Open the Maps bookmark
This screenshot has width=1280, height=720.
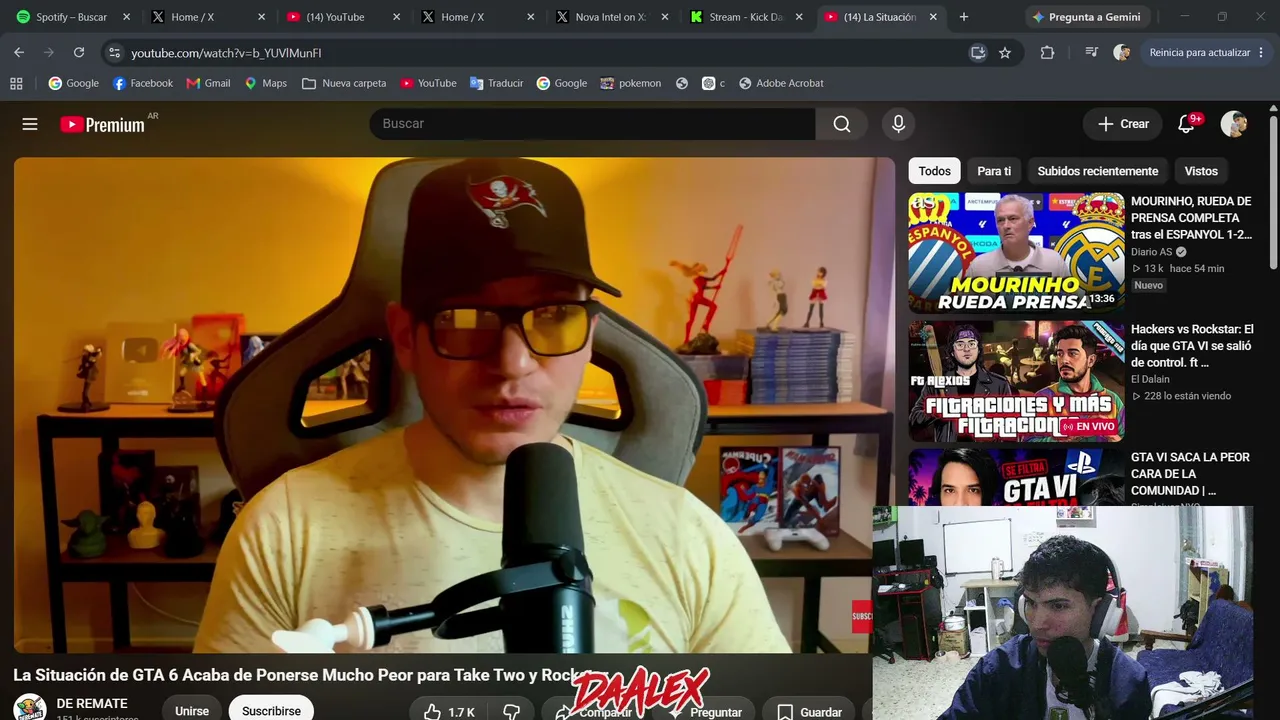(x=266, y=83)
